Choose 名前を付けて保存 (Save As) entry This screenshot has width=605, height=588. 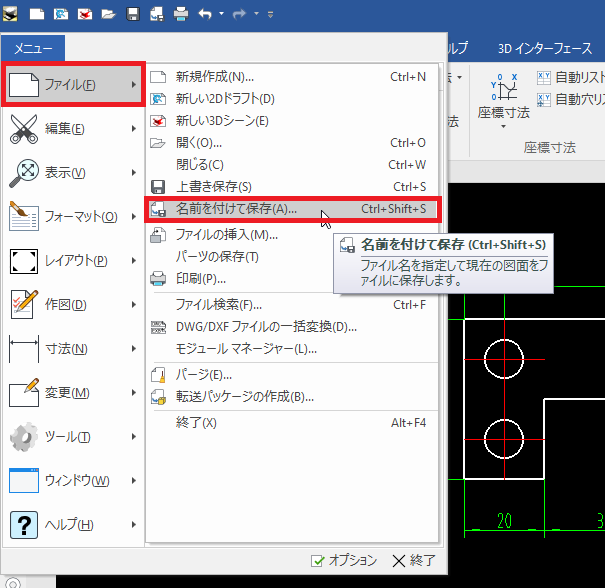pos(236,208)
